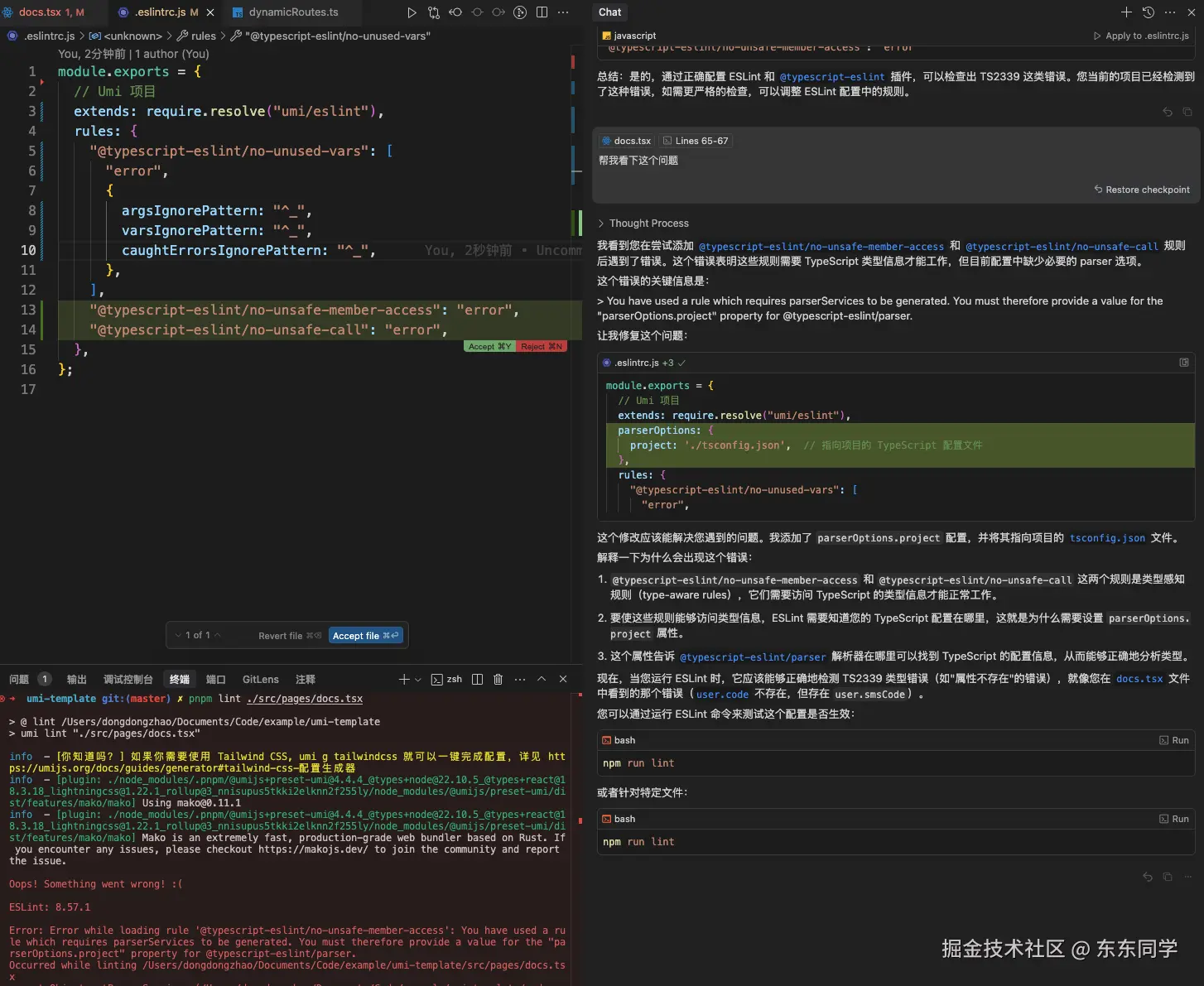Viewport: 1204px width, 986px height.
Task: Click the author CodeLens above line 1
Action: pyautogui.click(x=133, y=54)
